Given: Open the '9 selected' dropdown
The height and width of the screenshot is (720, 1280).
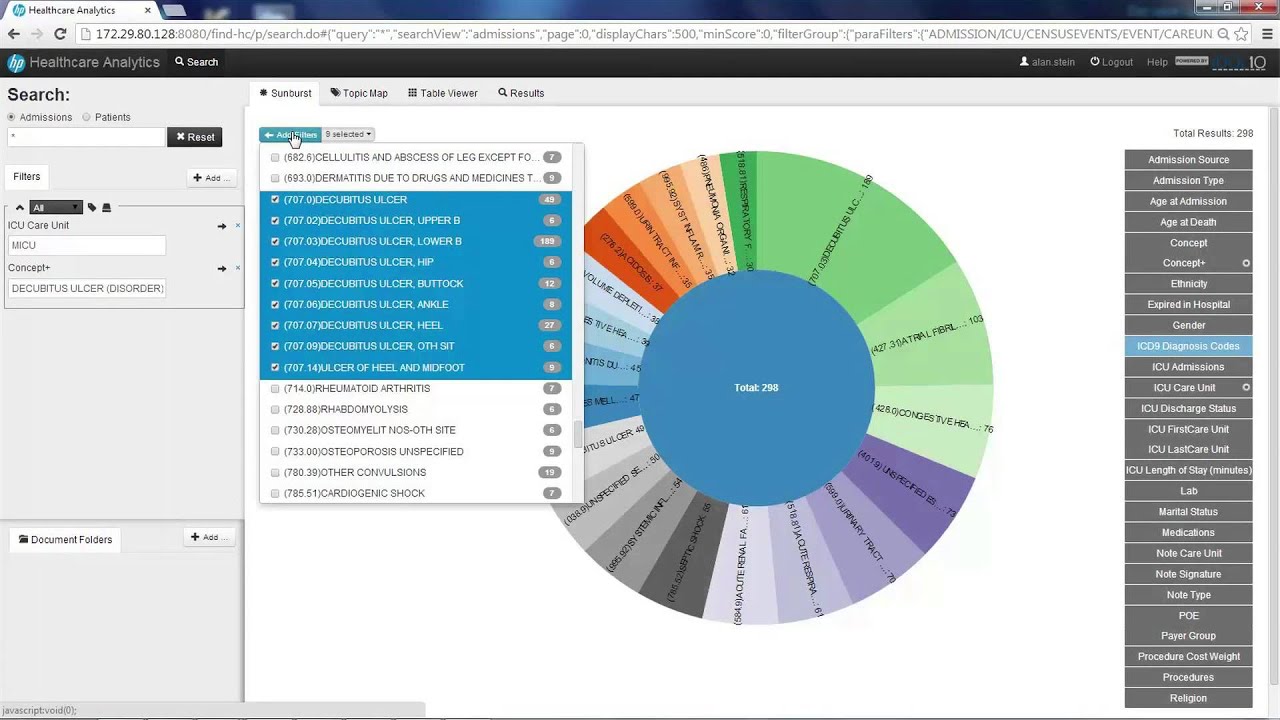Looking at the screenshot, I should pyautogui.click(x=348, y=134).
